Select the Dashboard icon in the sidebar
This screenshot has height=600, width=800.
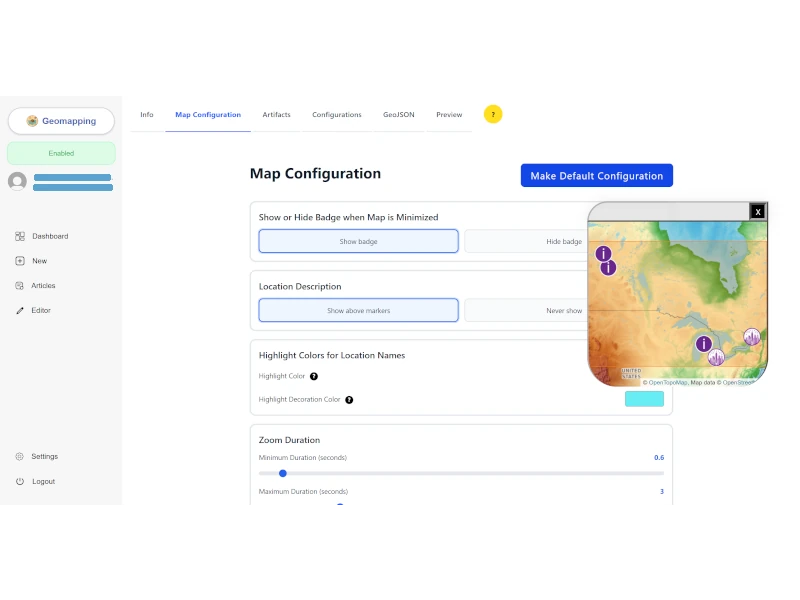20,236
